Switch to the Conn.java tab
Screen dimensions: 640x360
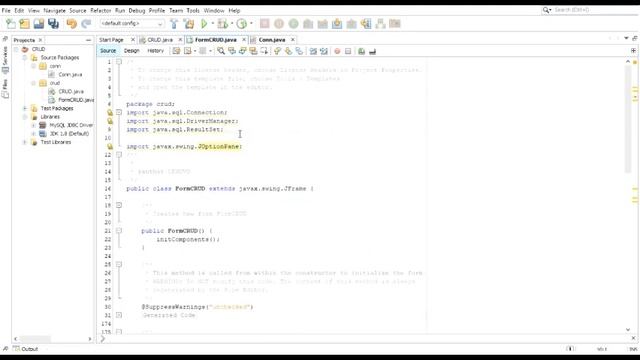pos(272,40)
